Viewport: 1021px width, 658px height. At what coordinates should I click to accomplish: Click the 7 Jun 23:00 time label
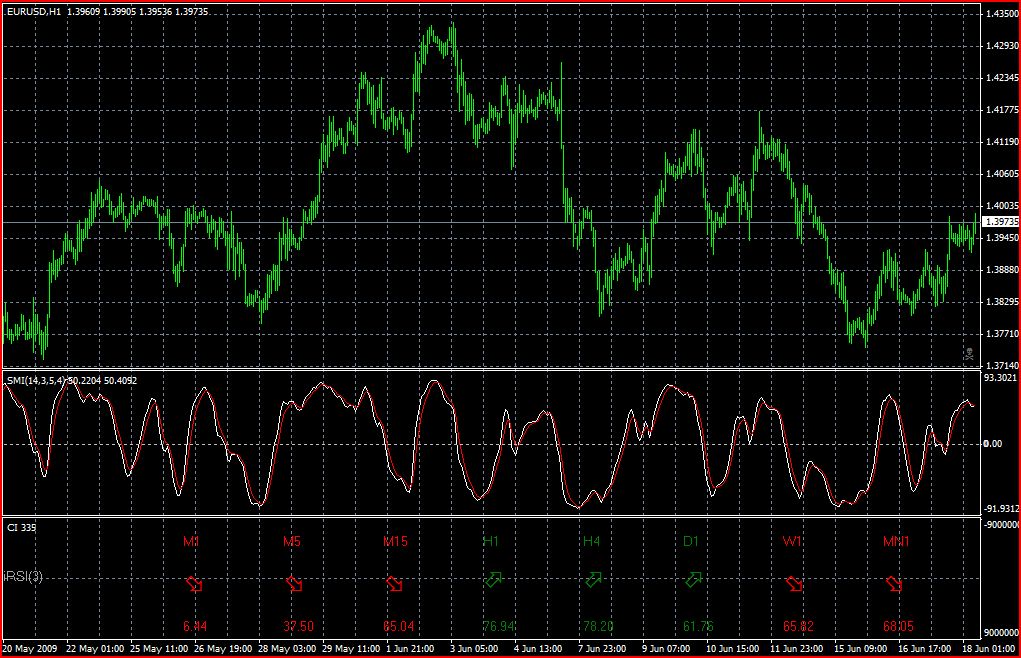click(x=602, y=648)
